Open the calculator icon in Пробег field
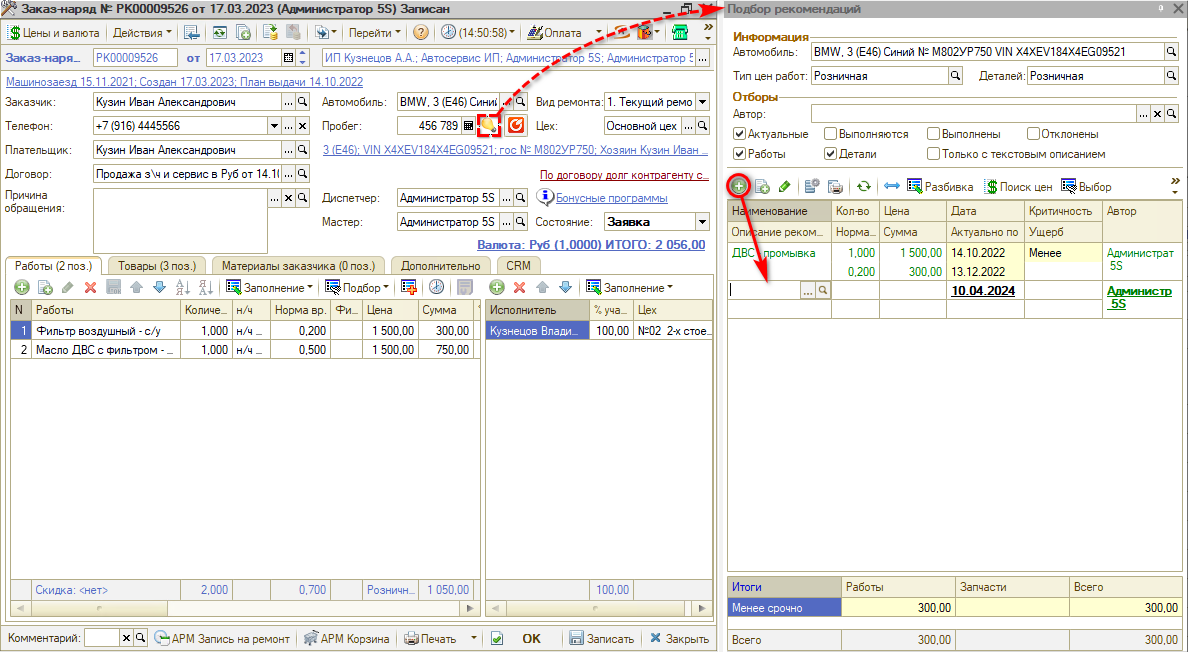This screenshot has width=1188, height=652. point(467,127)
